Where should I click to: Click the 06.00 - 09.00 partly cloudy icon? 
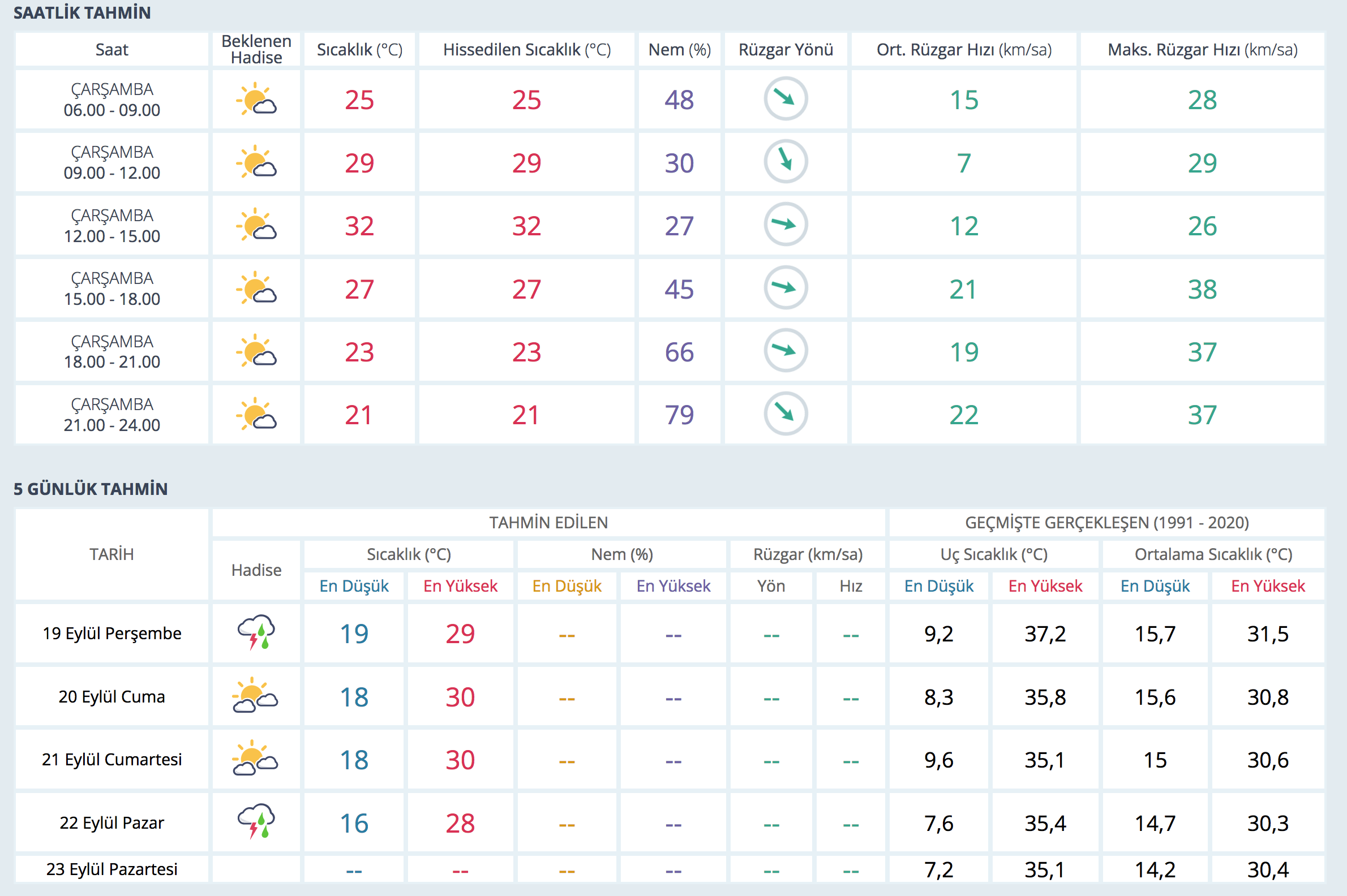(256, 100)
